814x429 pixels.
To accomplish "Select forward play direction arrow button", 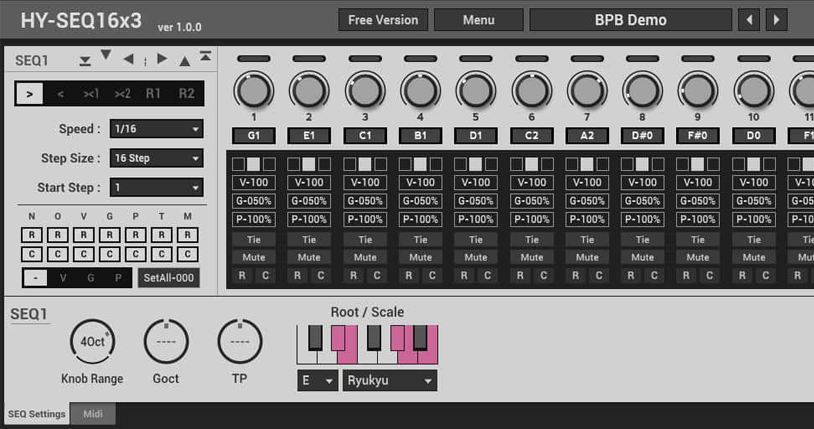I will coord(29,94).
